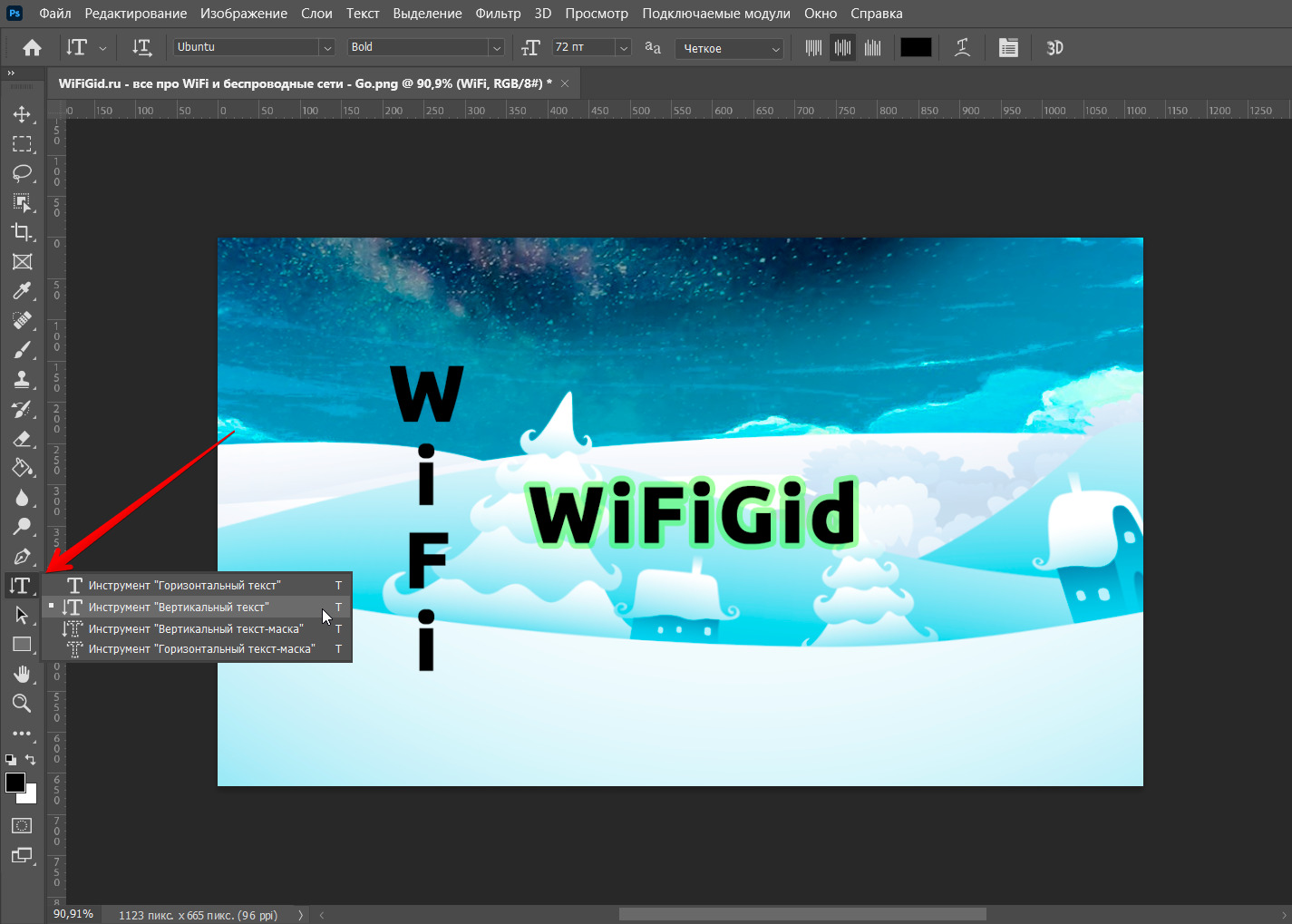Screen dimensions: 1292x924
Task: Switch foreground and background colors
Action: click(x=31, y=760)
